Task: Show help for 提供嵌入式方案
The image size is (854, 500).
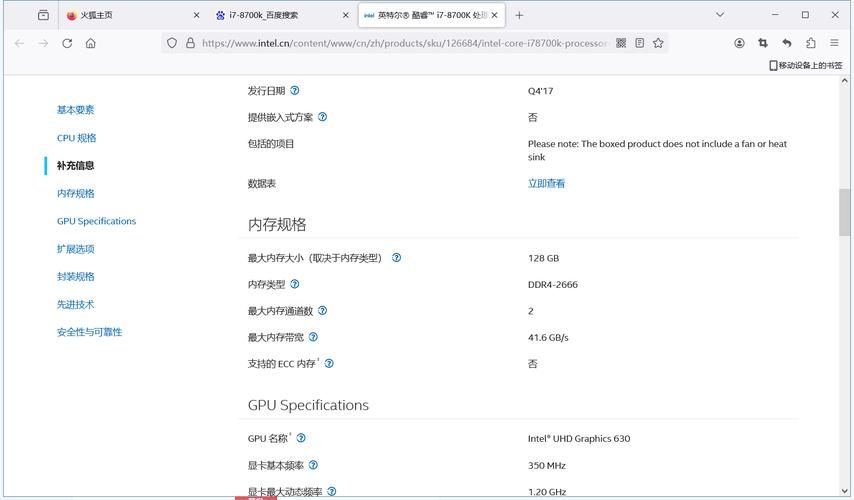Action: pos(322,117)
